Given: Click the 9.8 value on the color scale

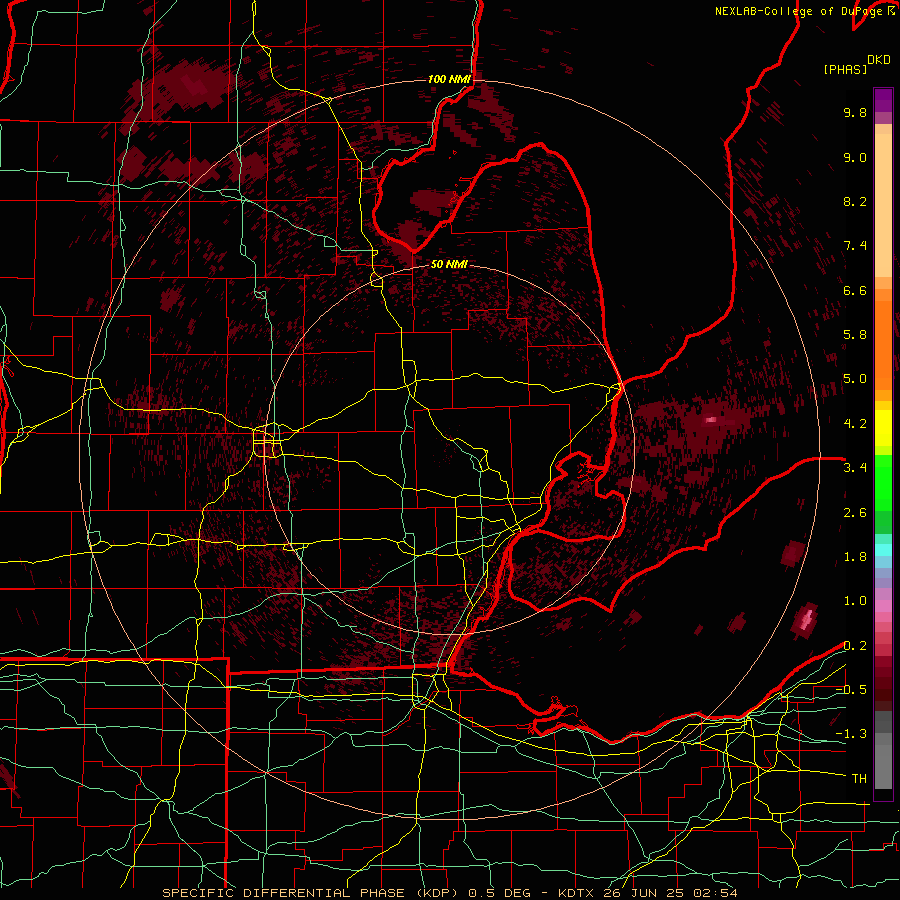Looking at the screenshot, I should coord(855,112).
